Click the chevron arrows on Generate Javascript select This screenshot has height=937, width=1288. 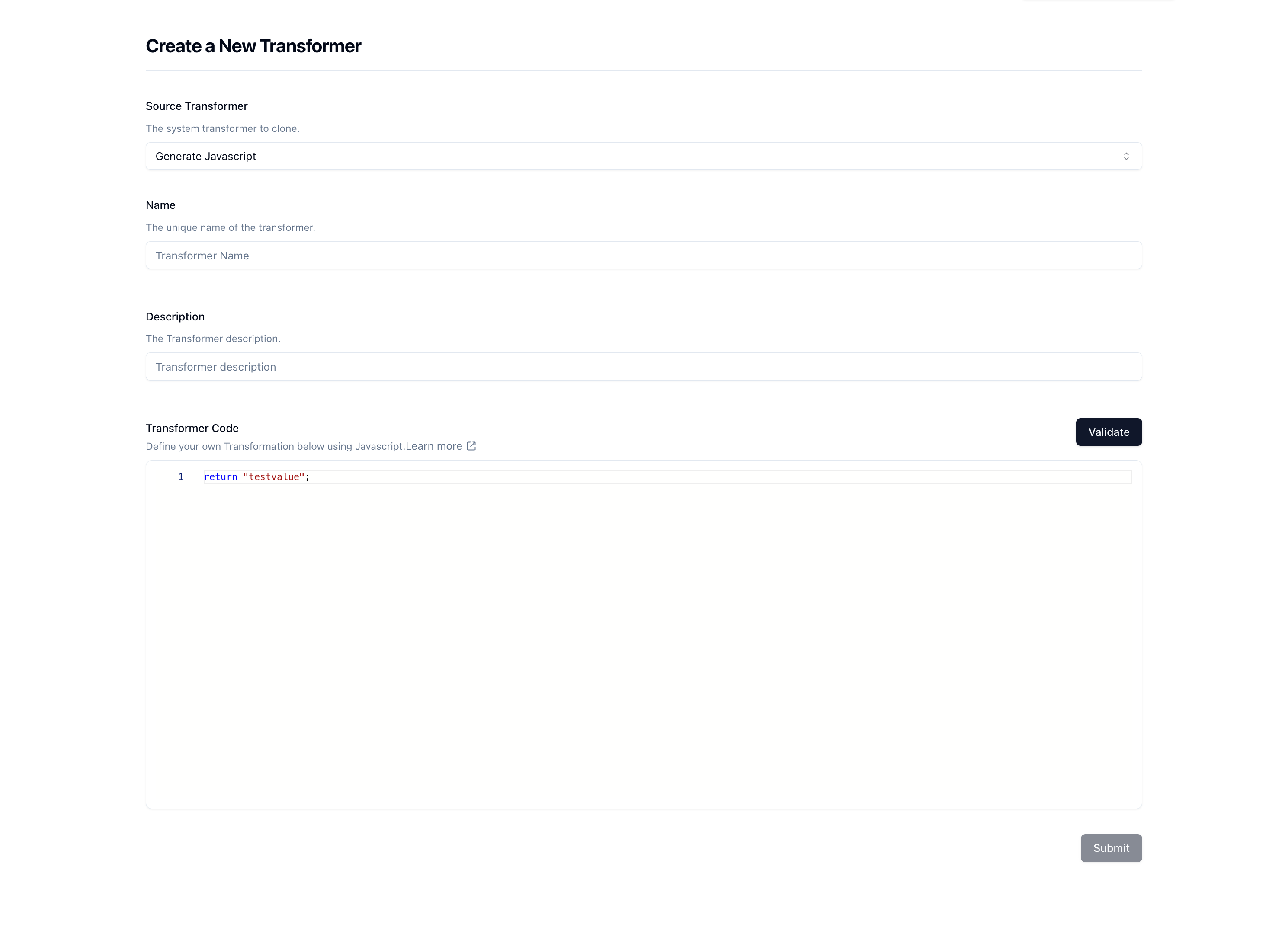point(1126,156)
